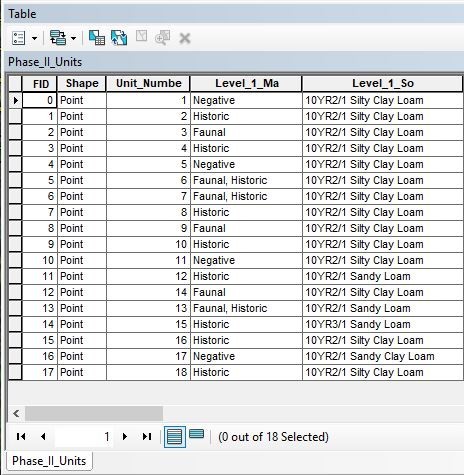This screenshot has width=464, height=475.
Task: Click the Select By Attributes icon
Action: click(97, 38)
